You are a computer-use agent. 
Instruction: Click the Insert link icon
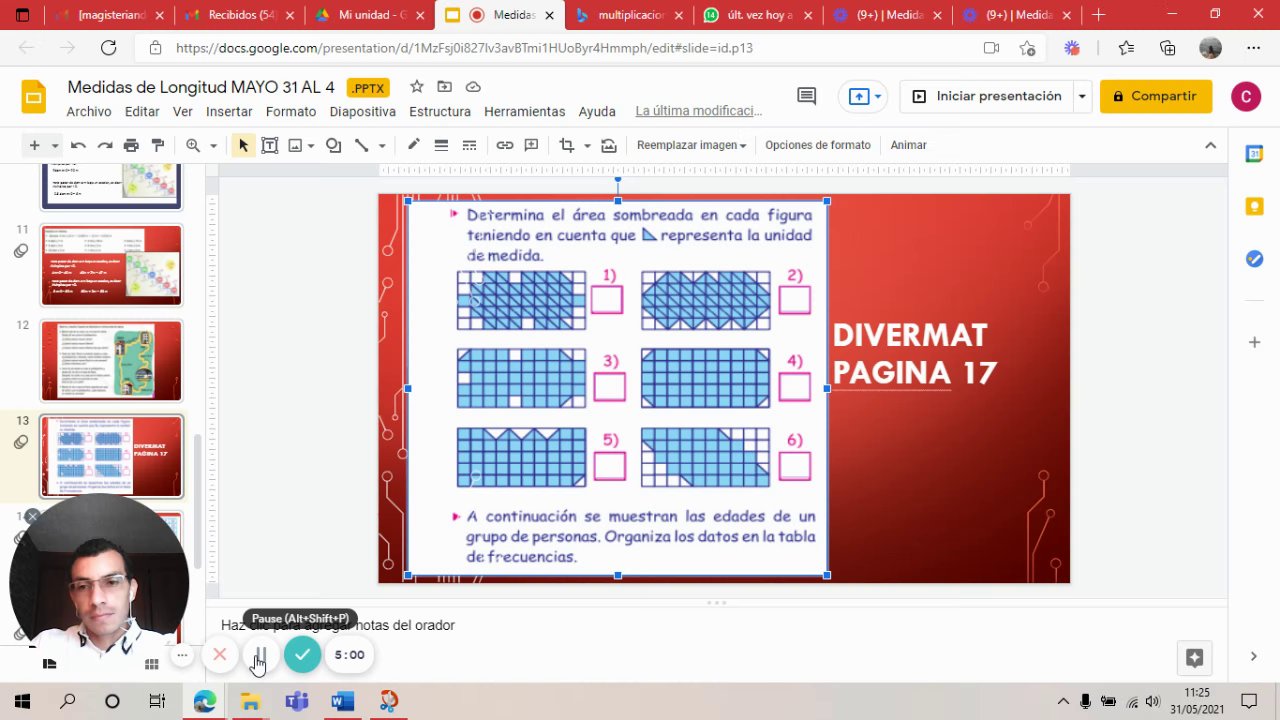[x=505, y=145]
